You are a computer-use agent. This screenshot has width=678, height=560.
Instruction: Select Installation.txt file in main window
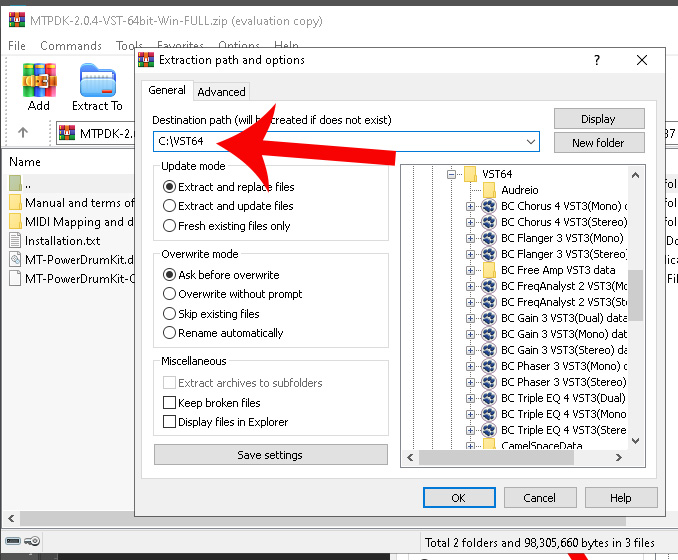[63, 240]
